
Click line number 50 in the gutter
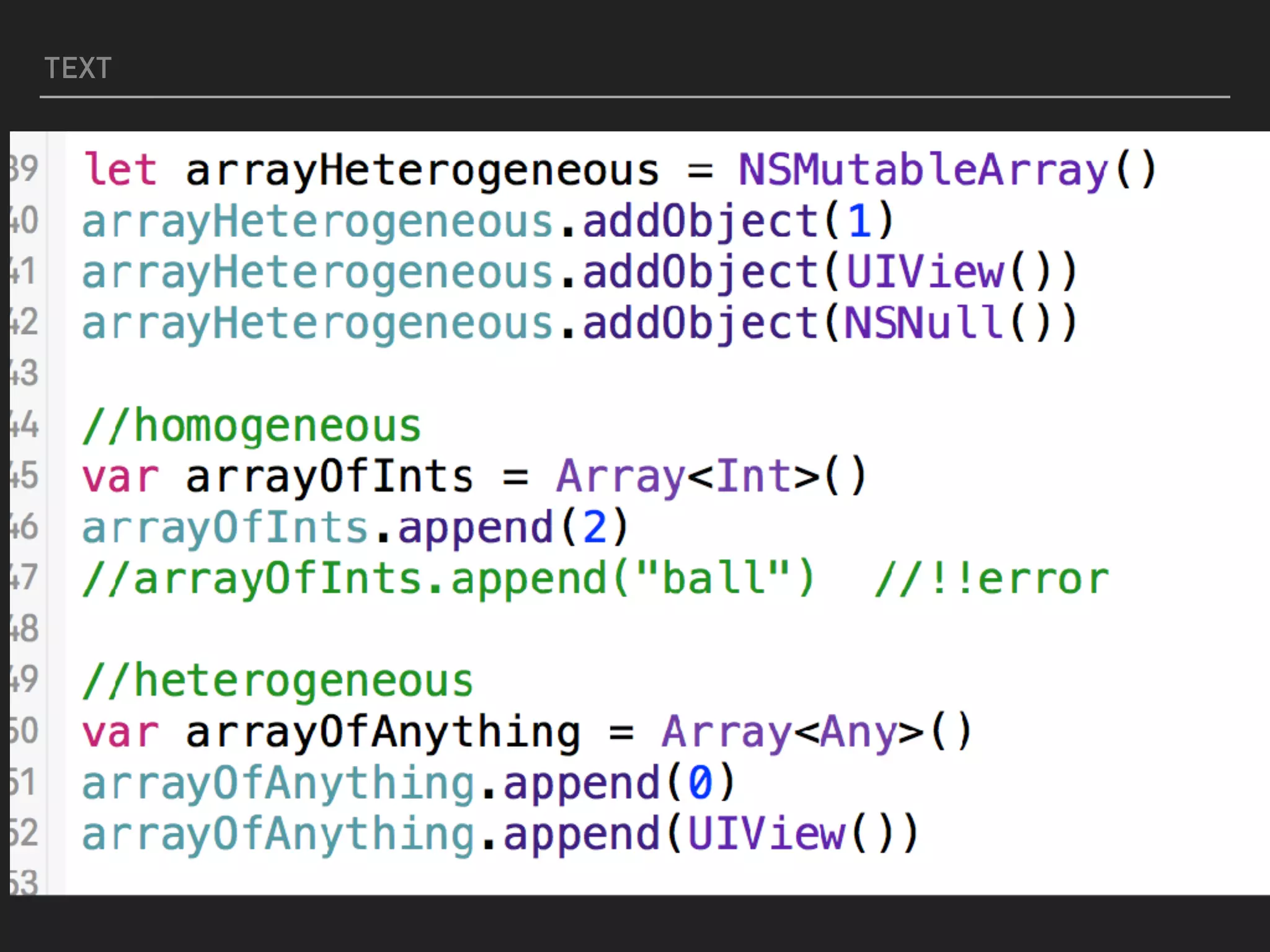point(25,731)
